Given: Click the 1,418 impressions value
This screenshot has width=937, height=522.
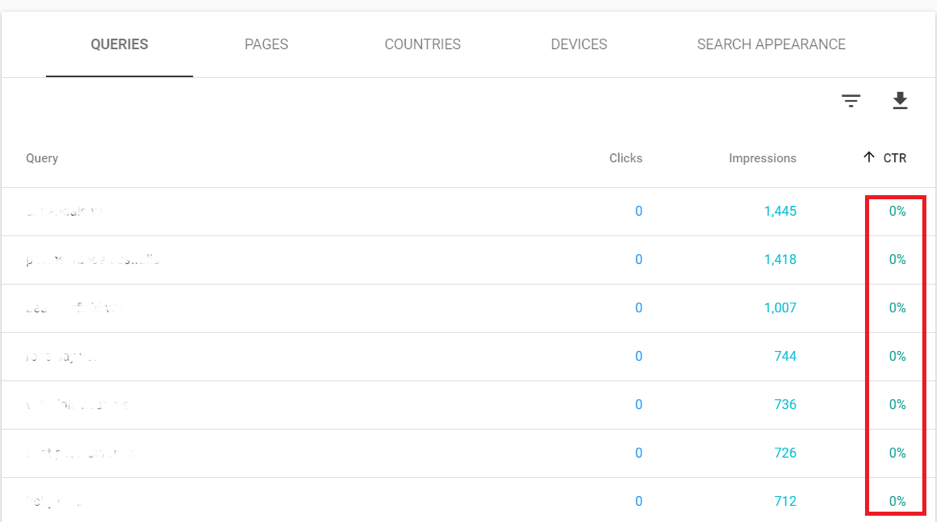Looking at the screenshot, I should (x=779, y=260).
